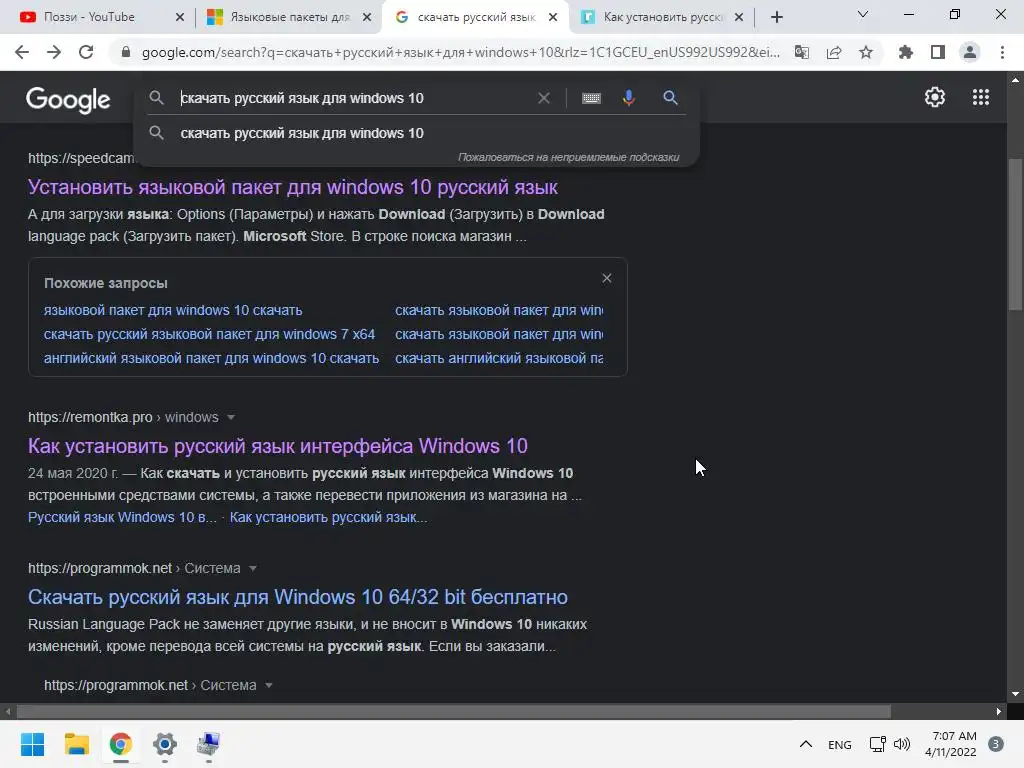The height and width of the screenshot is (768, 1024).
Task: Go forward to the next page
Action: [x=54, y=52]
